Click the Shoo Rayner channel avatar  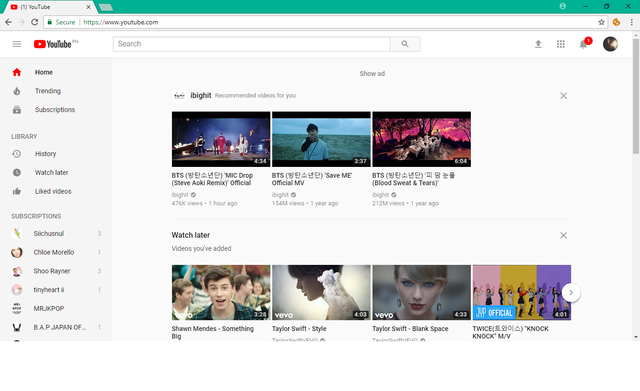tap(17, 271)
